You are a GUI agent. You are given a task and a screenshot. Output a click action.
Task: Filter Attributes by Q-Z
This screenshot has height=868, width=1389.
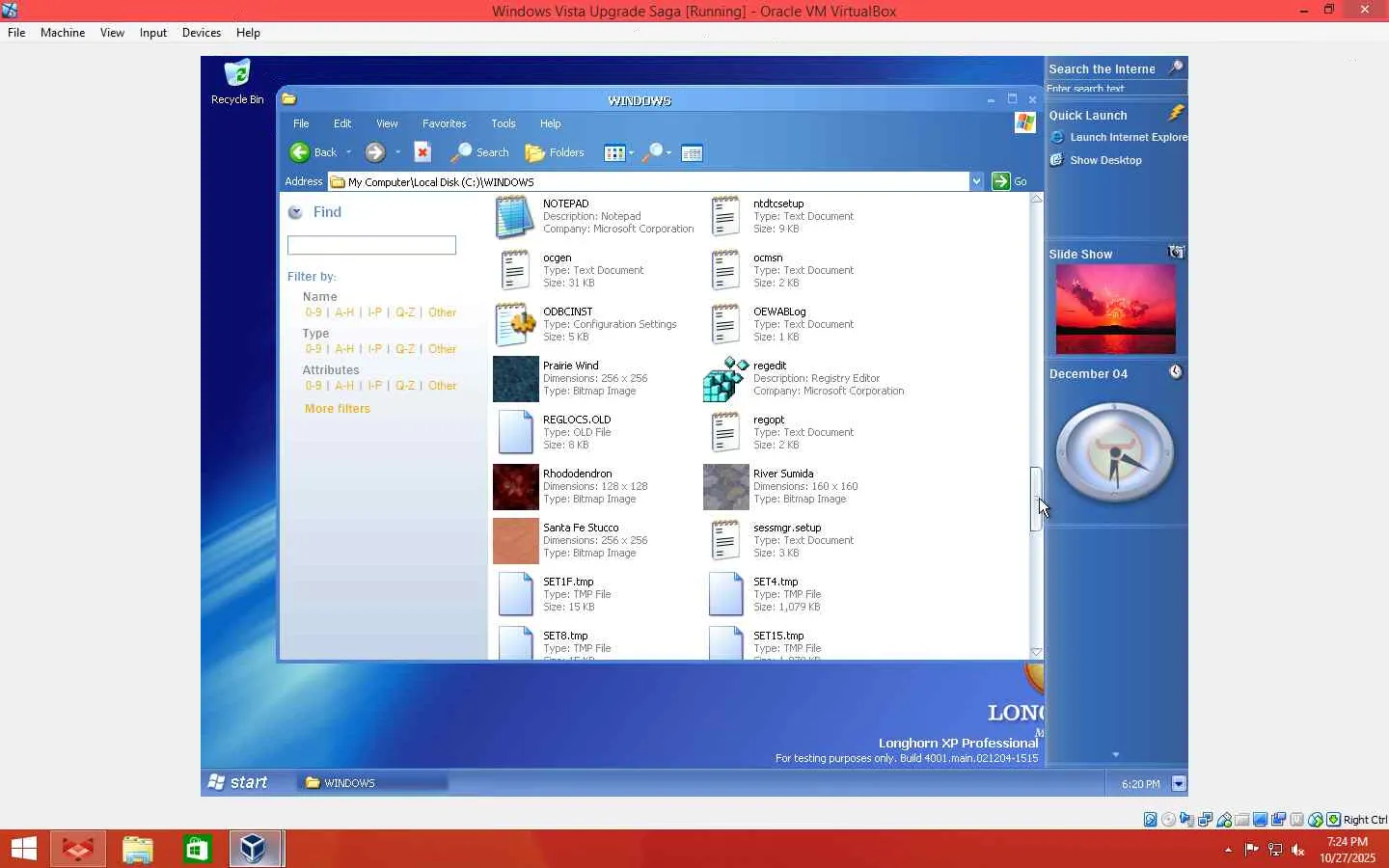point(405,386)
